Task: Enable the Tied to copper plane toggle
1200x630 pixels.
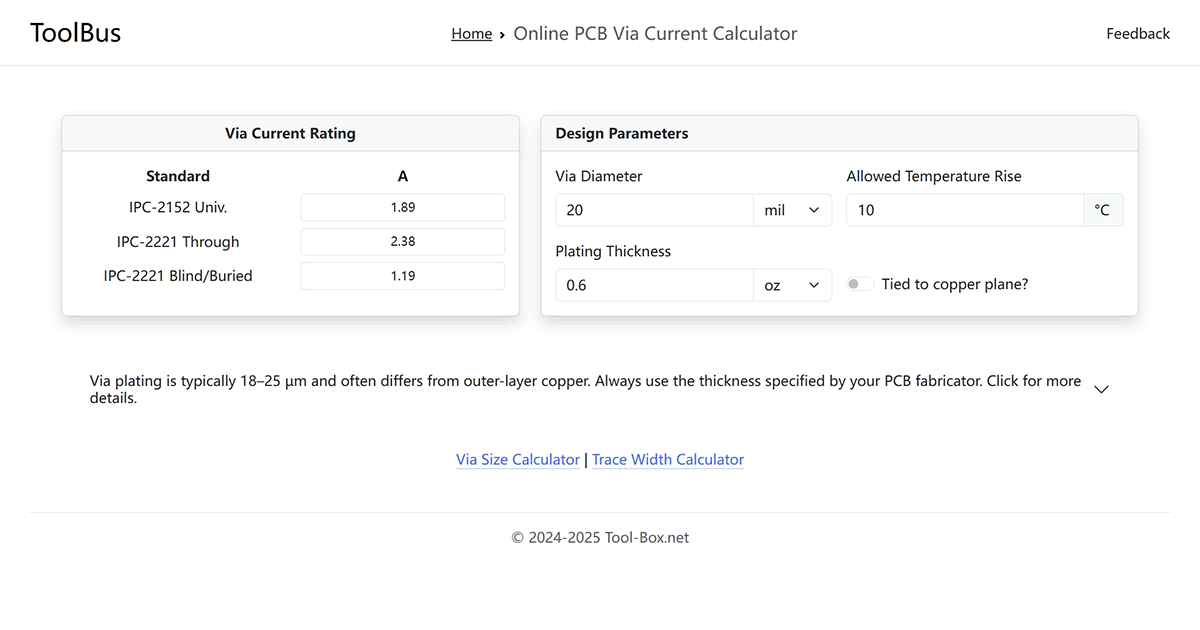Action: 859,284
